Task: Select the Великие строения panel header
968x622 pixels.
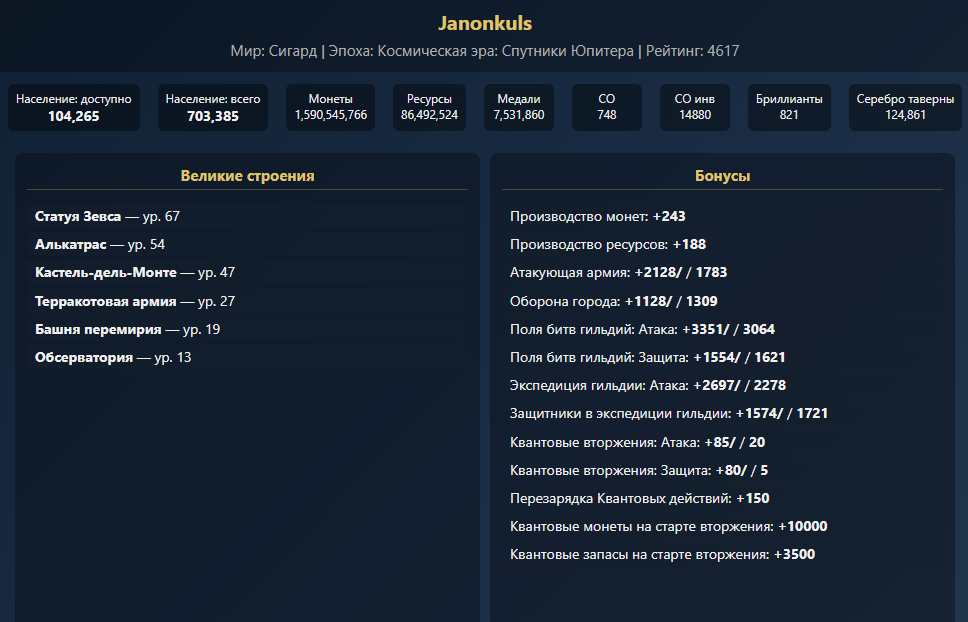Action: click(x=248, y=176)
